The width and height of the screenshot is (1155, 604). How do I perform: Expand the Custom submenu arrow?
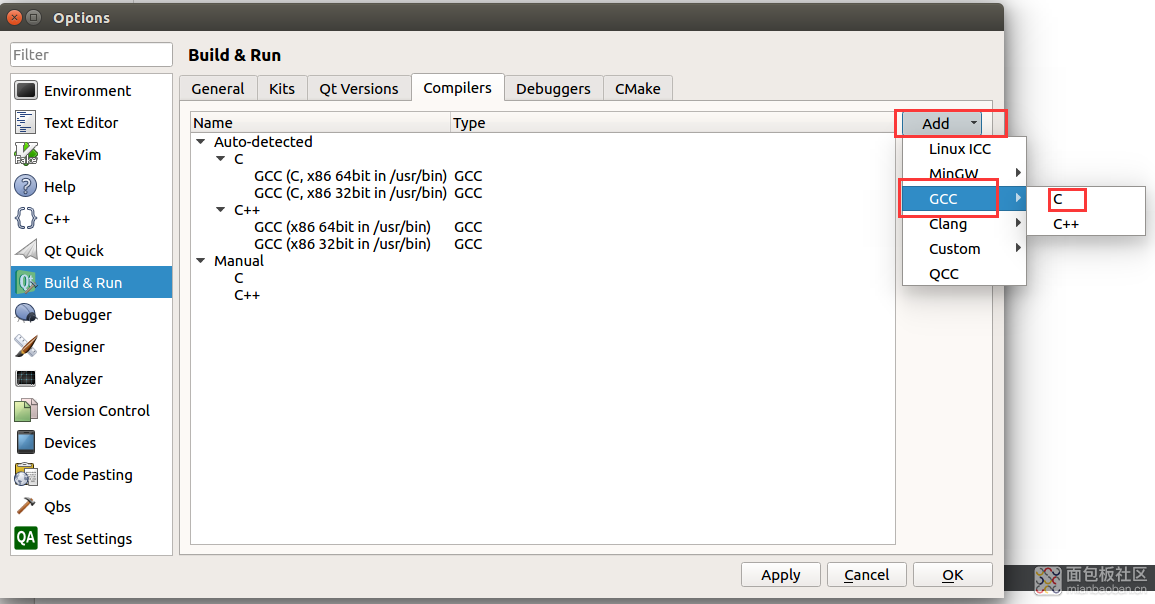click(x=1018, y=248)
